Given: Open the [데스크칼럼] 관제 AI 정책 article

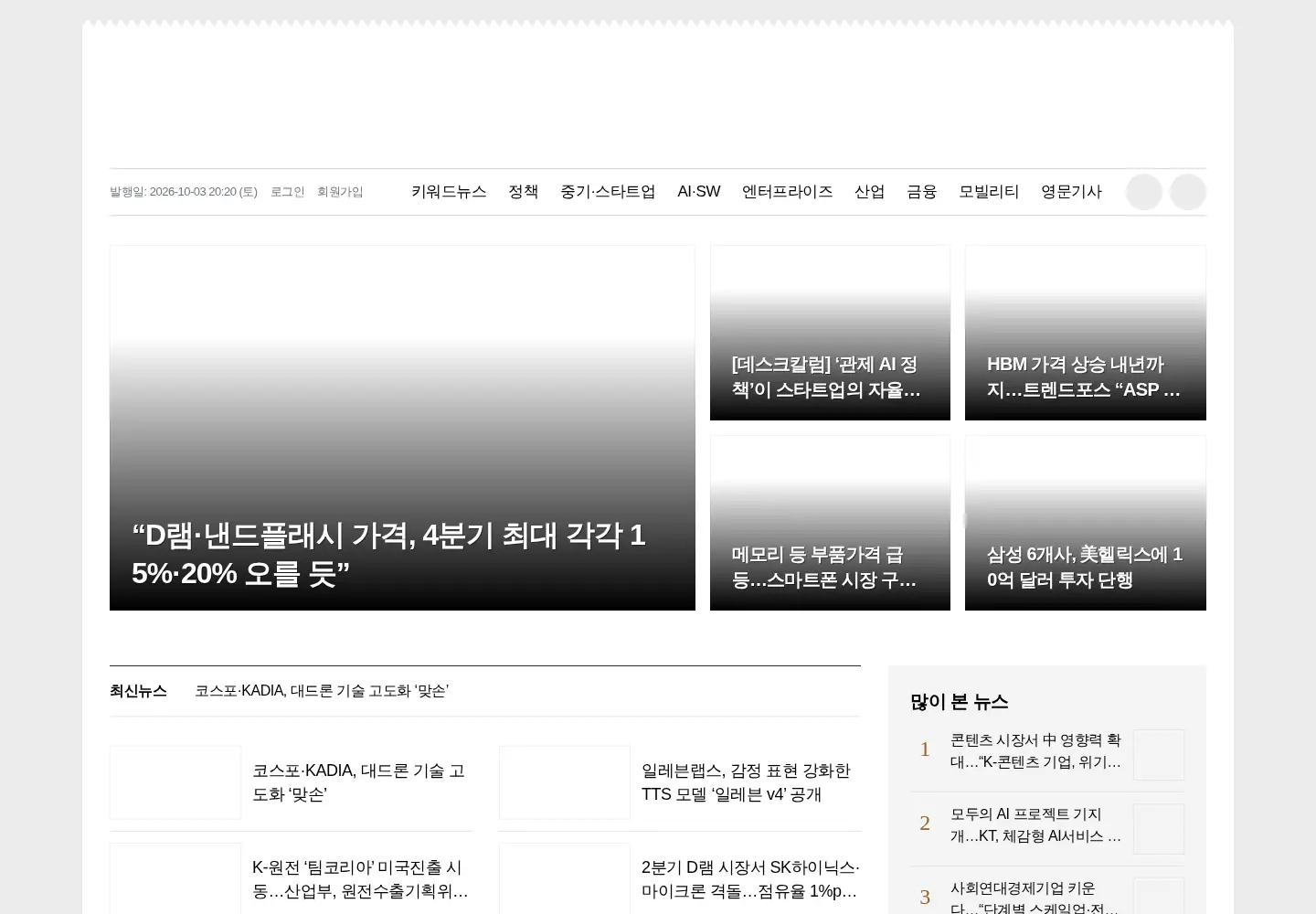Looking at the screenshot, I should pyautogui.click(x=830, y=333).
